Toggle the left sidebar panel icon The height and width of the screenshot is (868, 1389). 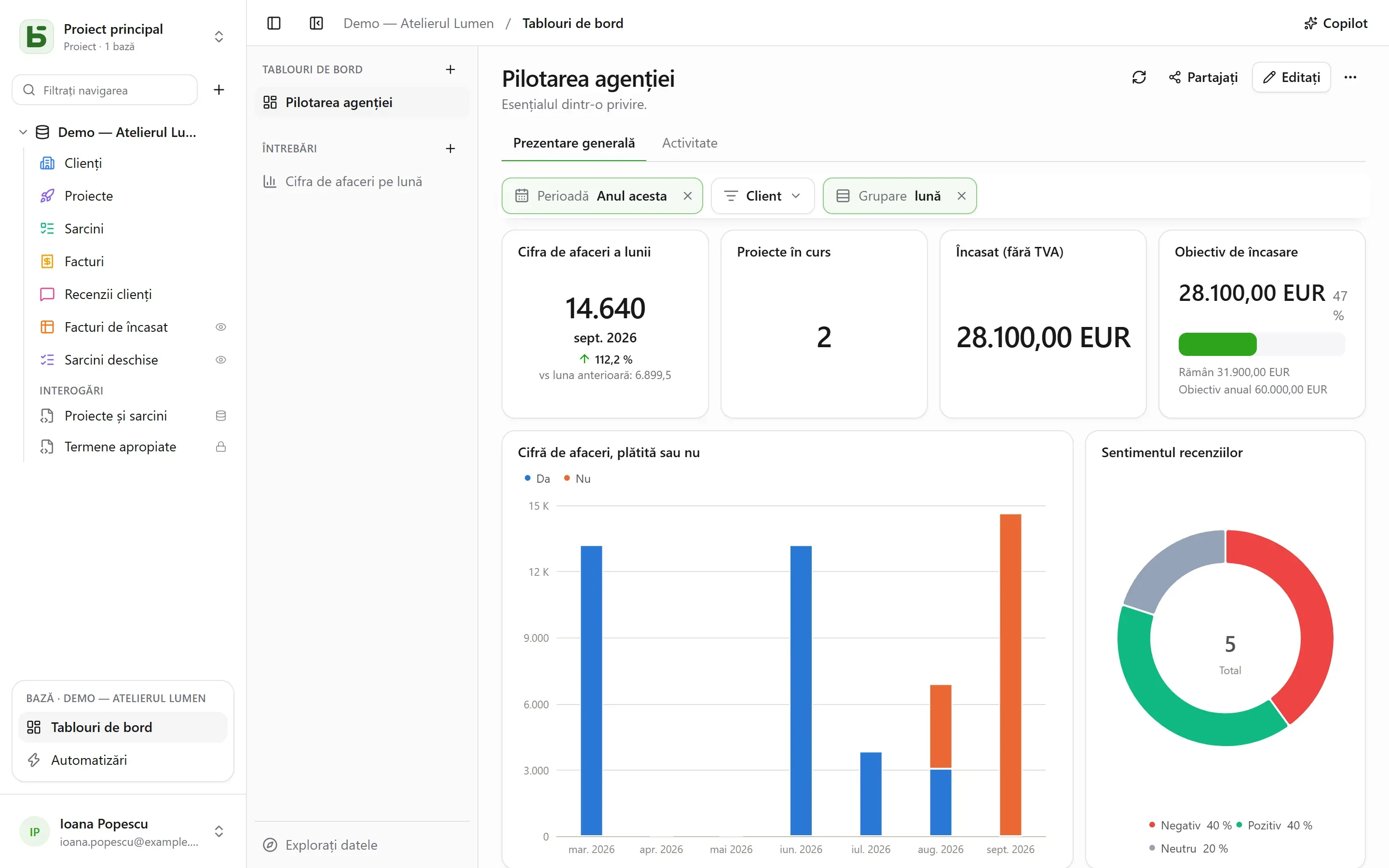tap(274, 23)
